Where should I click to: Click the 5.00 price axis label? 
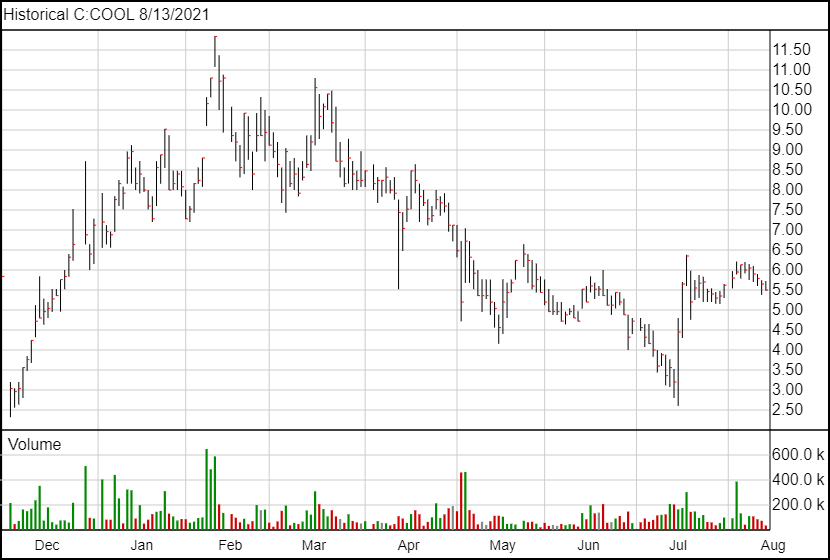point(788,310)
